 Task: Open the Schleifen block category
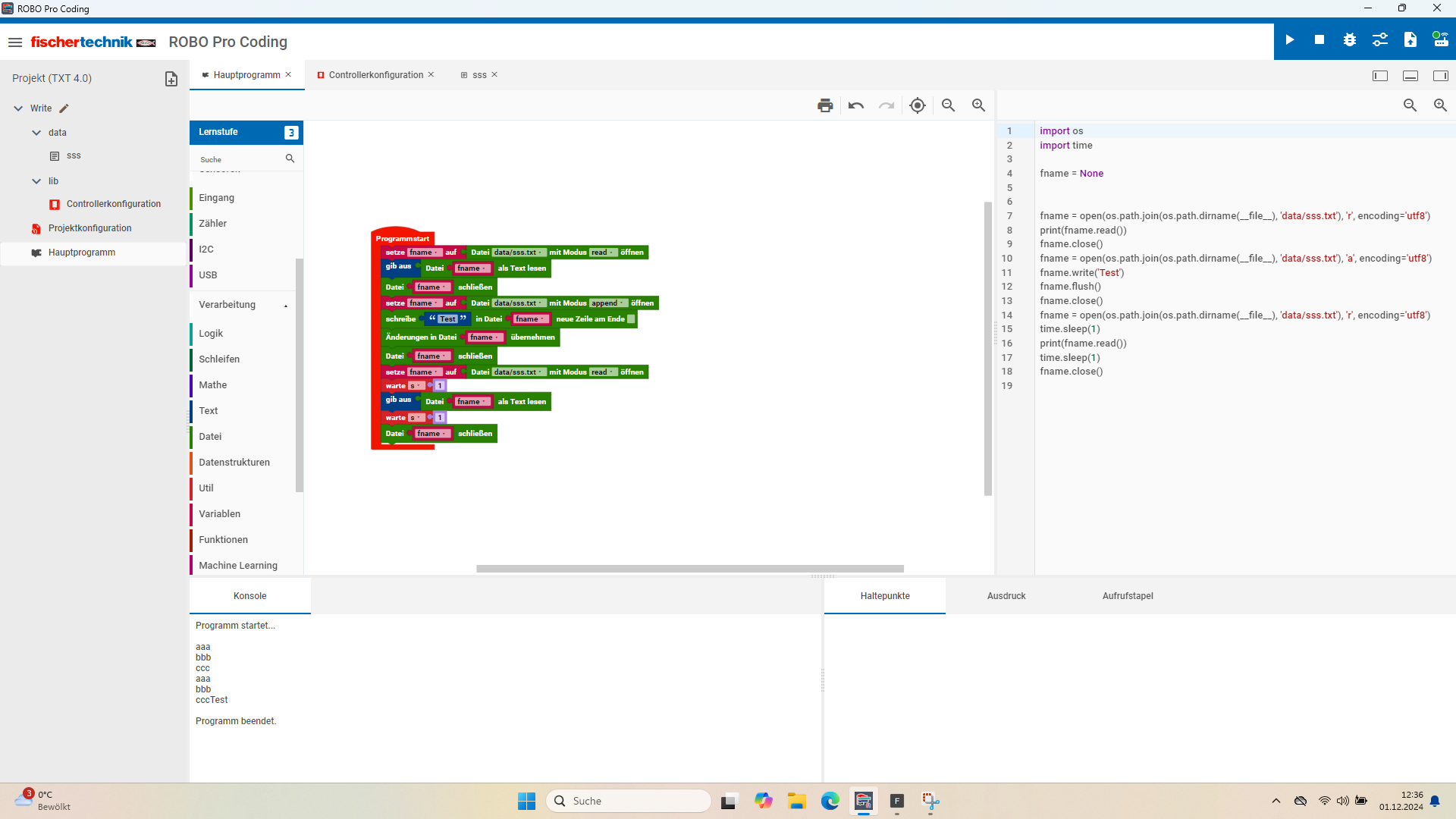[x=243, y=359]
